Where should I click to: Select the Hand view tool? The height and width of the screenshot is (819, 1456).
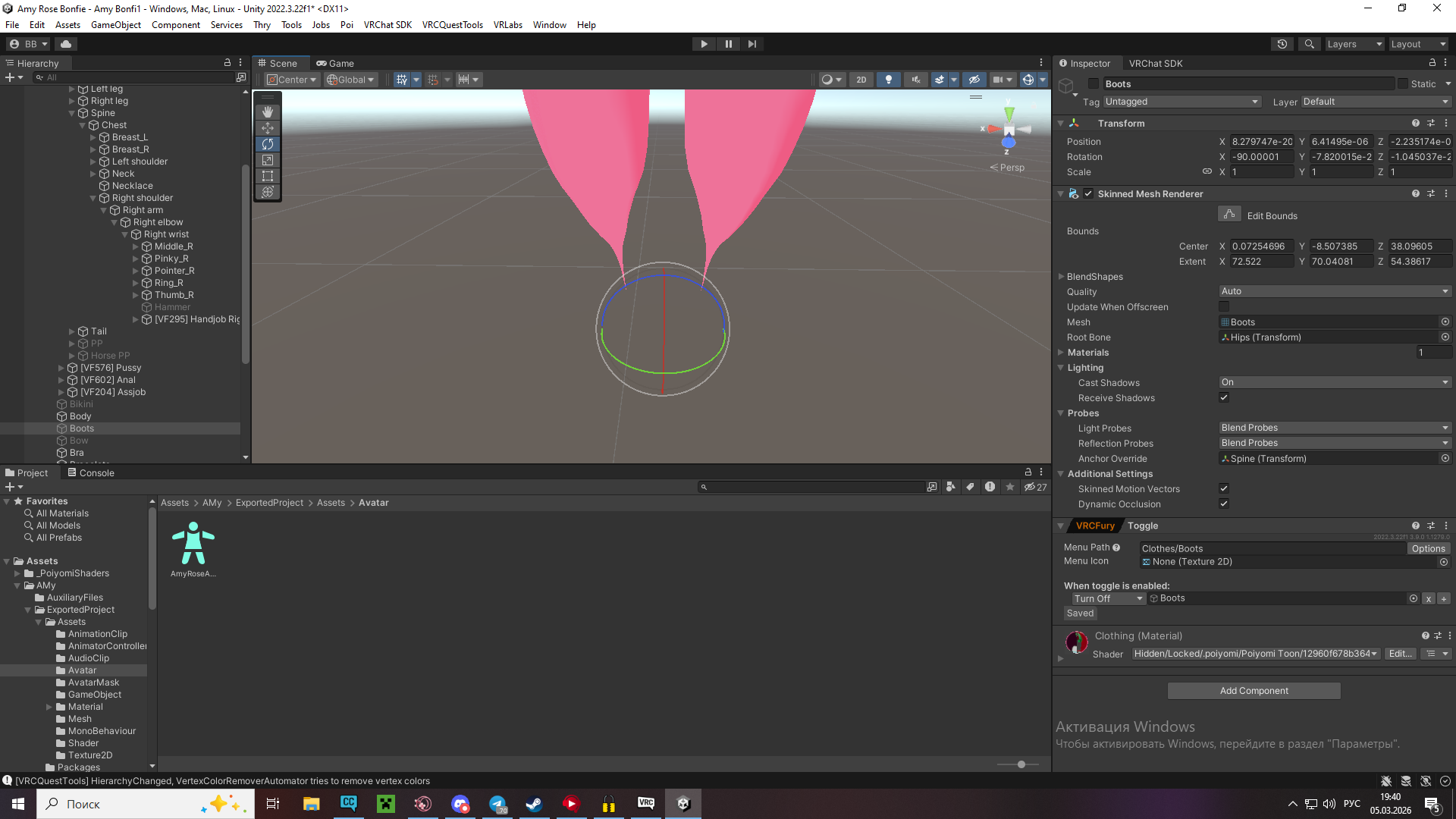(x=268, y=112)
